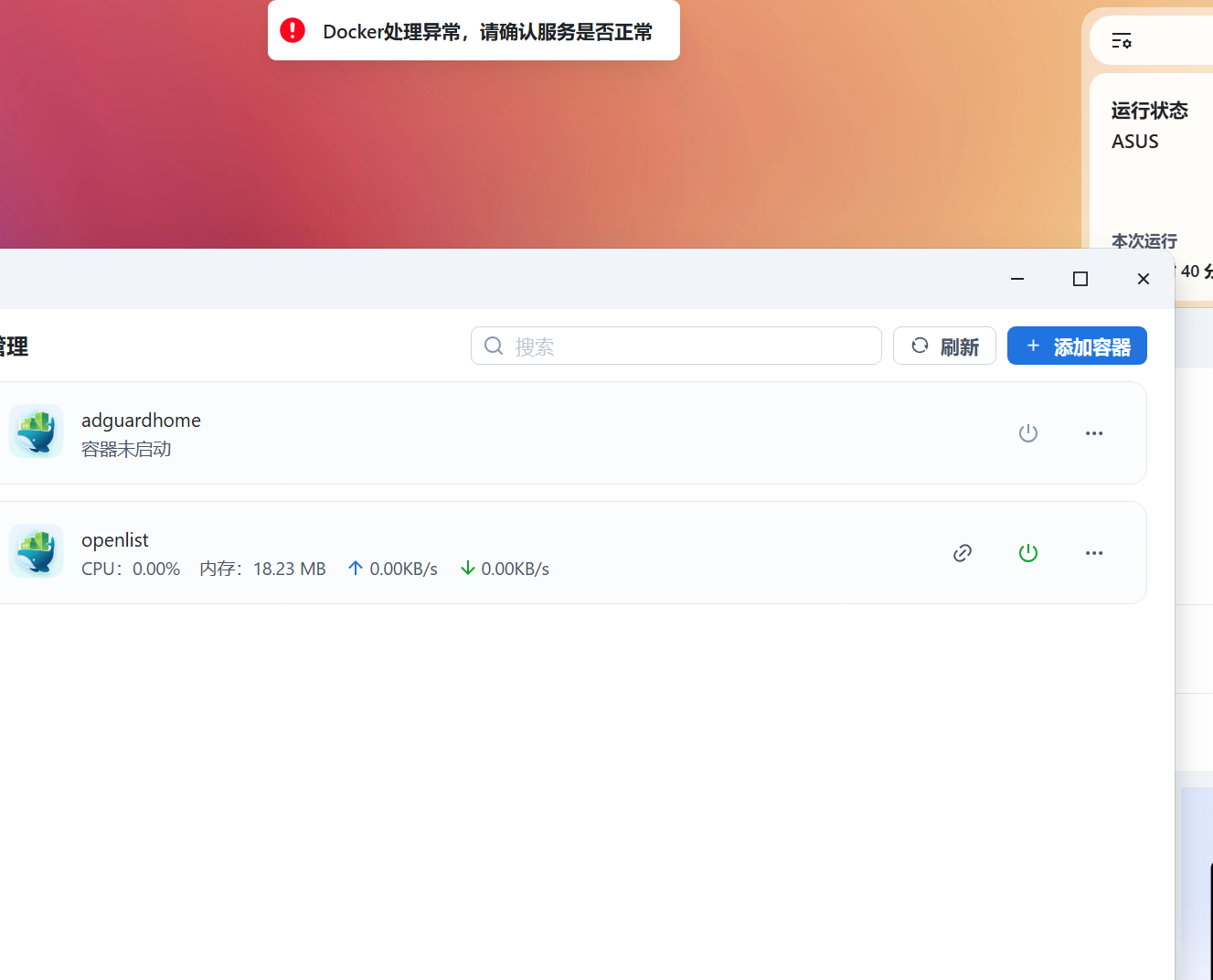Click the 容器未启动 status text
Screen dimensions: 1213x980
(126, 449)
